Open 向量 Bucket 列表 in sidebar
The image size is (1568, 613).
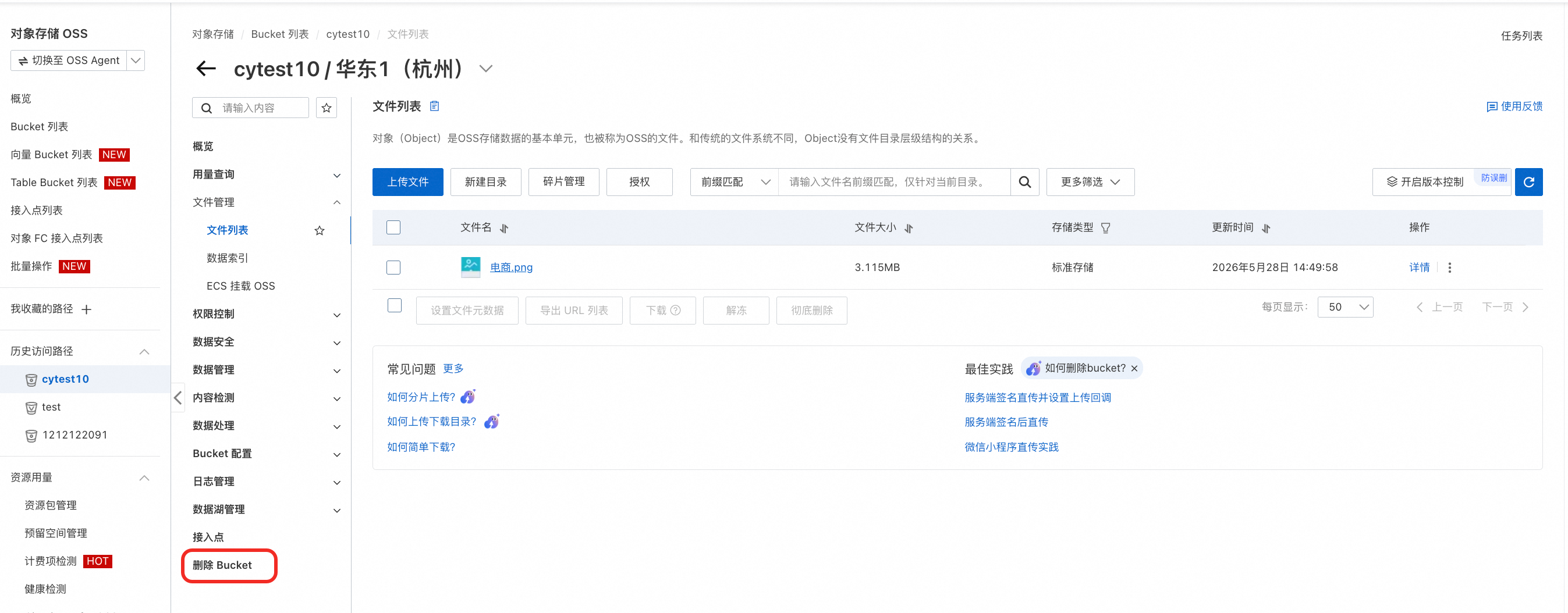(x=51, y=155)
